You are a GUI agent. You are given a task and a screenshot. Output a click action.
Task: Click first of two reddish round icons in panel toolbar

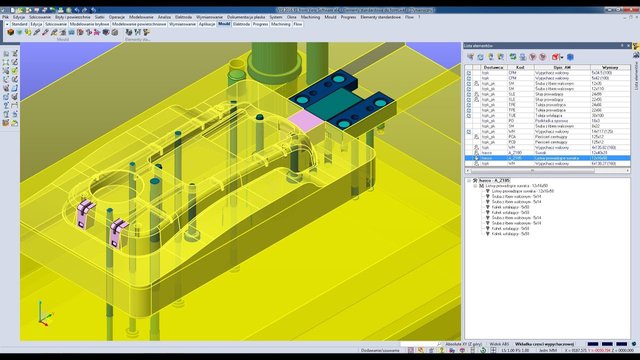point(533,57)
